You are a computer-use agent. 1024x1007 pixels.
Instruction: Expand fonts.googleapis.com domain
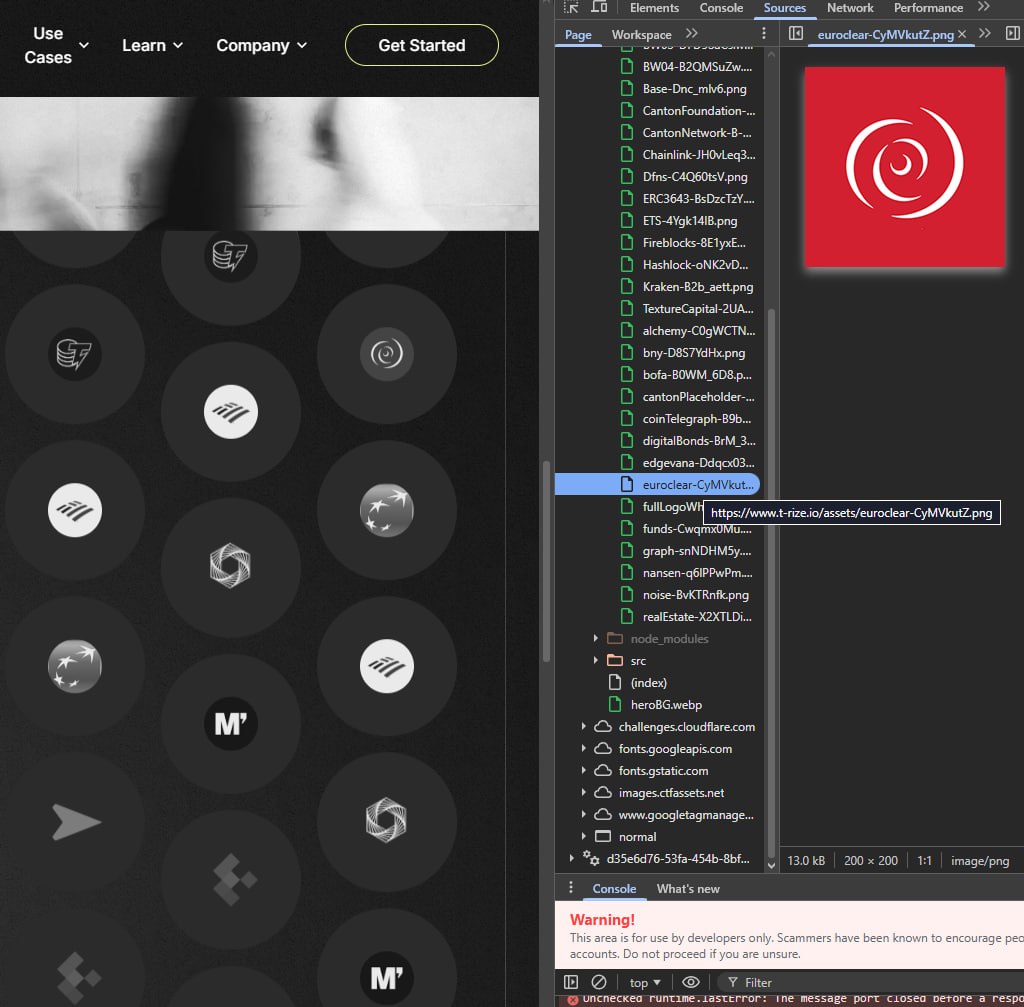coord(583,748)
